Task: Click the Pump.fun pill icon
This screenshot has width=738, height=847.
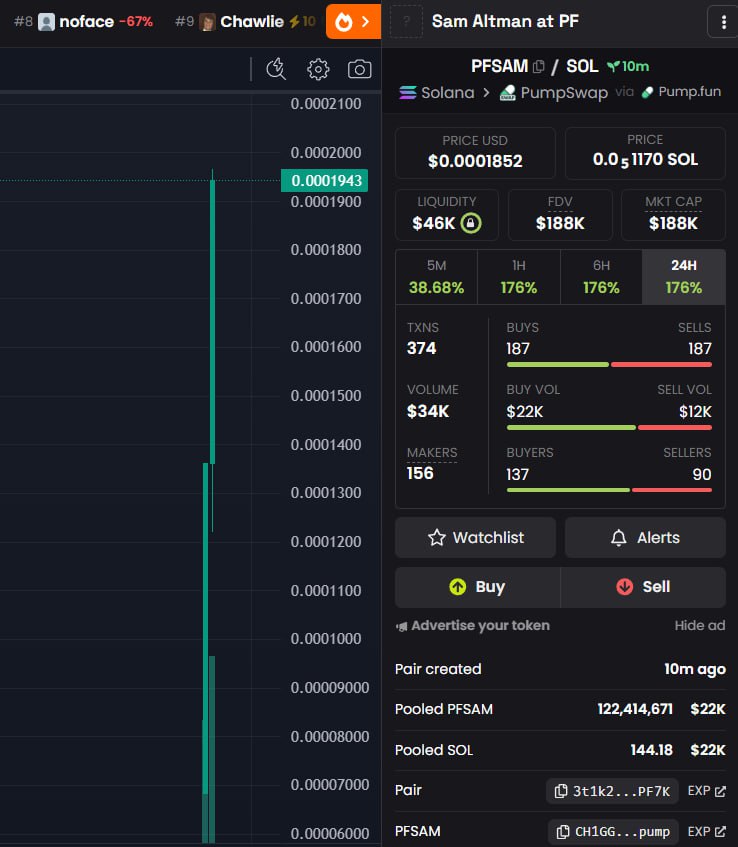Action: coord(647,92)
